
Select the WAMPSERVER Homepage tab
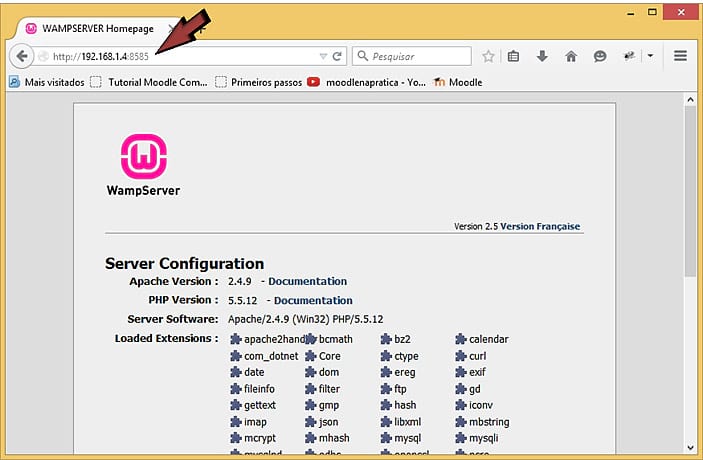96,29
